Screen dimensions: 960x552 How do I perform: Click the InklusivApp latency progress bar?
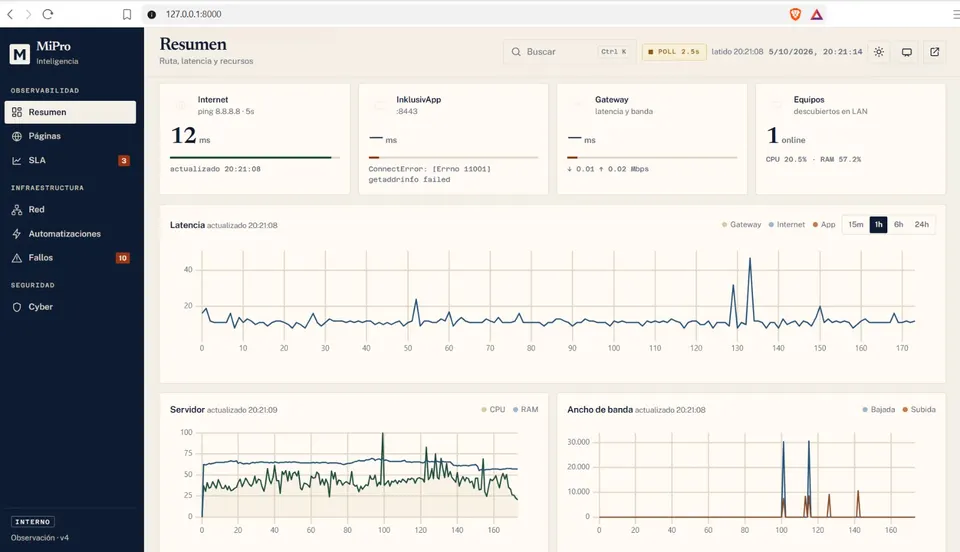[x=453, y=157]
